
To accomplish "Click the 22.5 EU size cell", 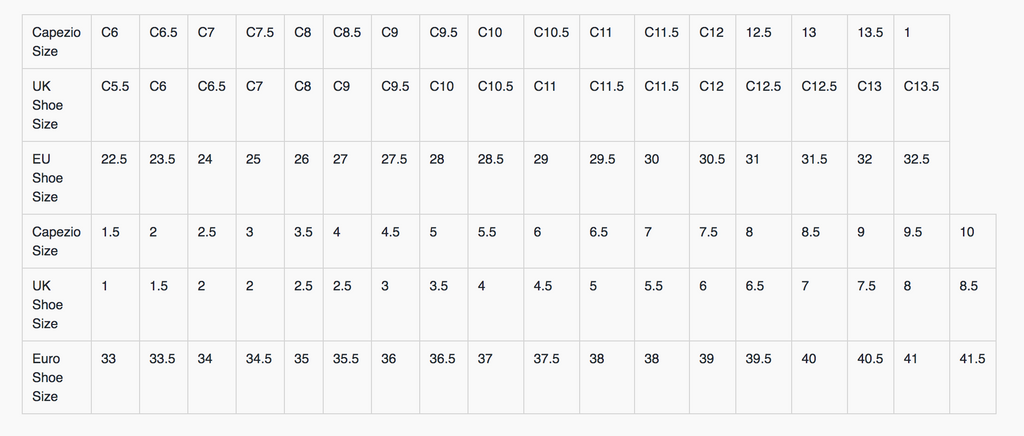I will [x=115, y=160].
